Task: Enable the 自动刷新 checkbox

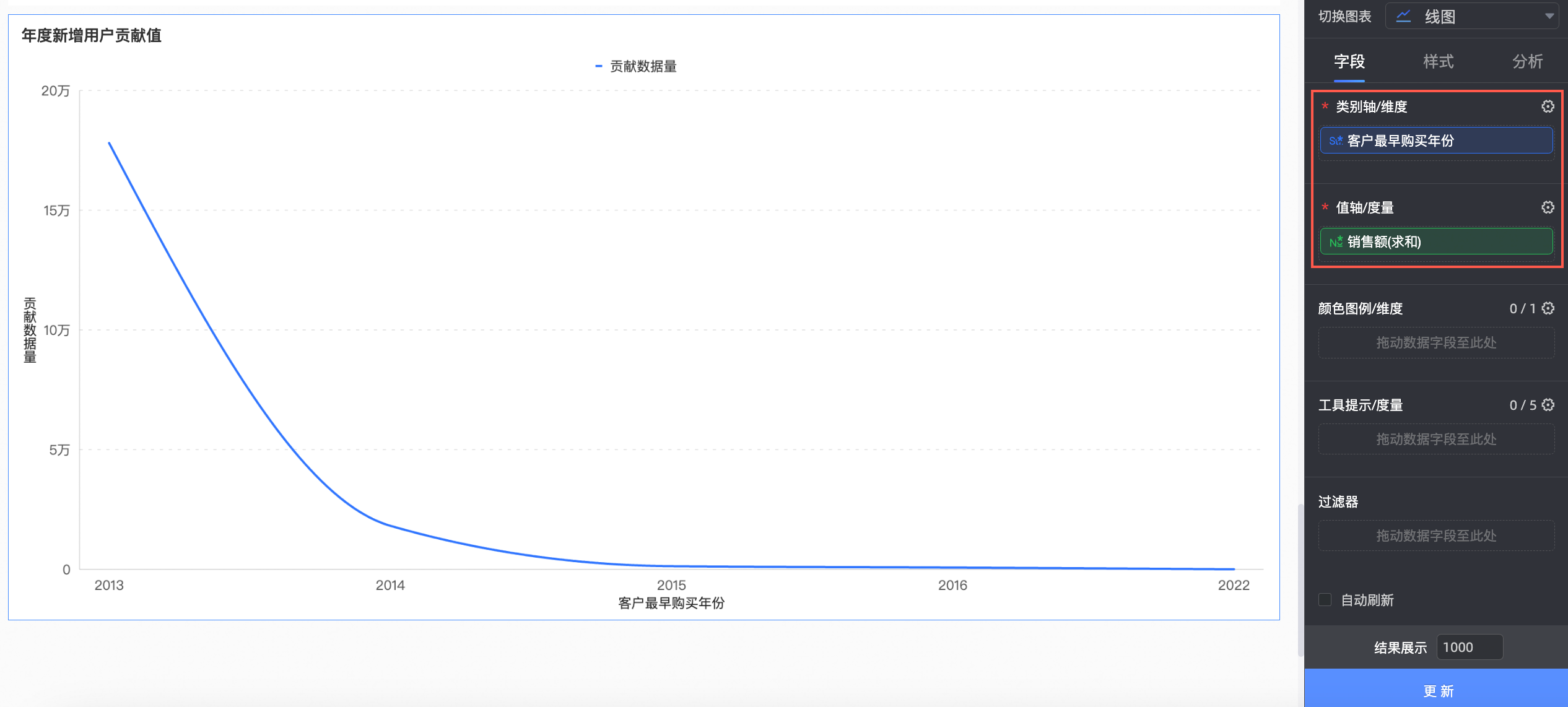Action: (x=1325, y=600)
